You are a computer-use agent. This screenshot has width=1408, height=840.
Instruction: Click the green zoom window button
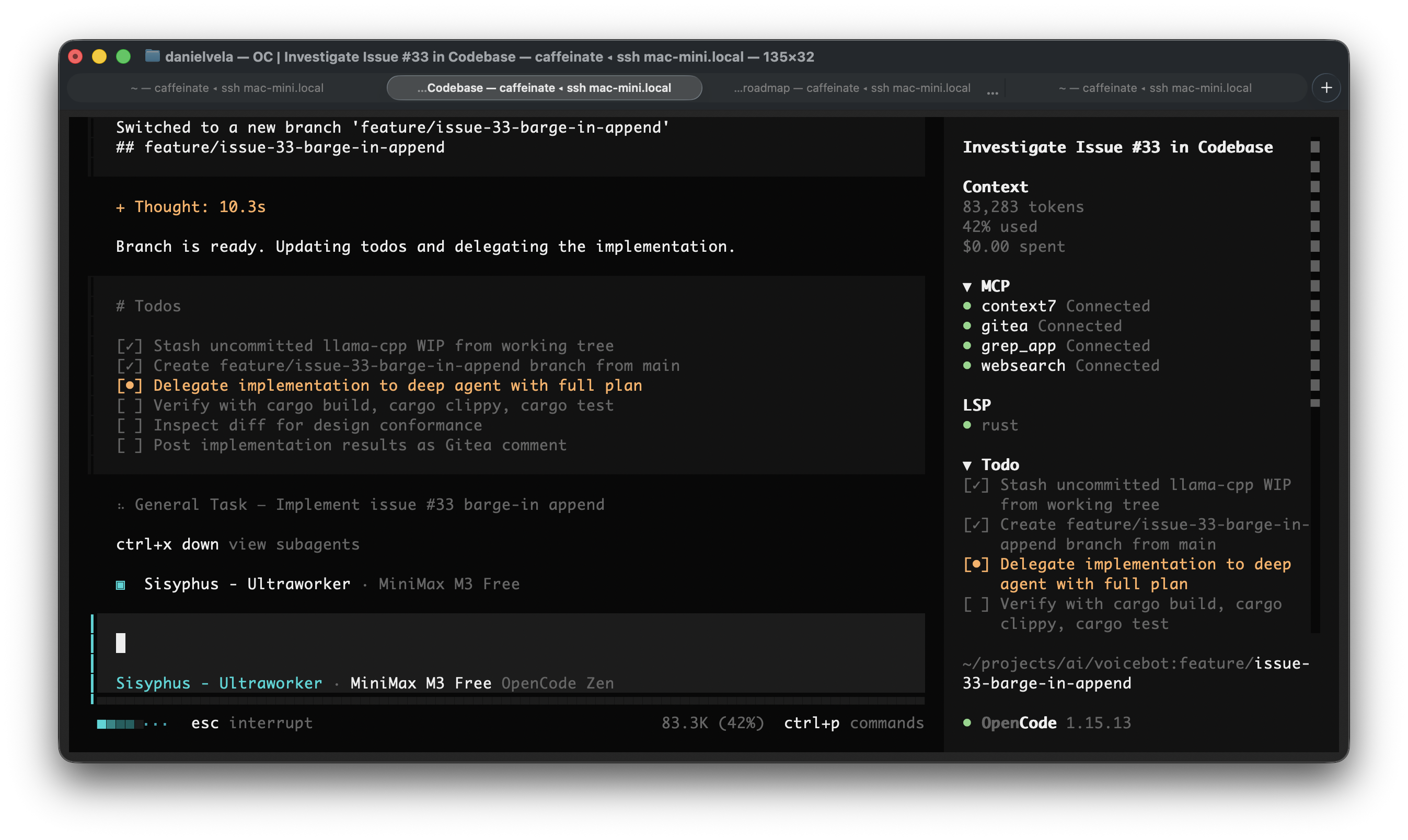point(123,56)
